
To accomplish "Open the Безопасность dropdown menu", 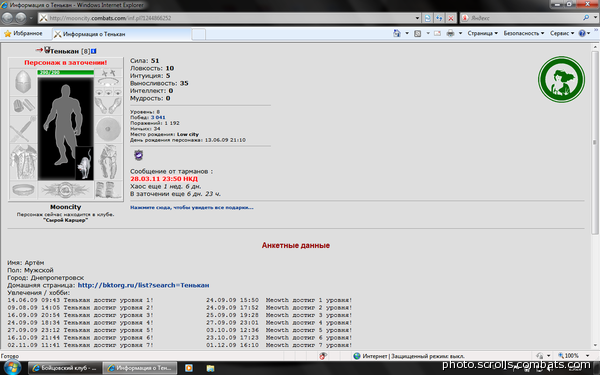I will 523,33.
